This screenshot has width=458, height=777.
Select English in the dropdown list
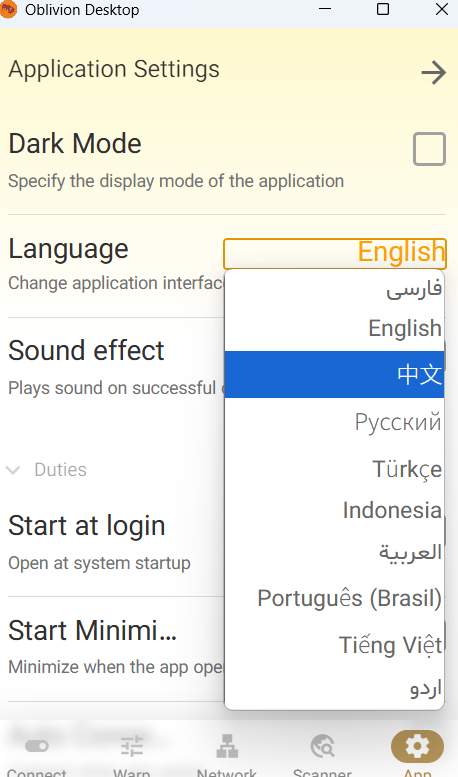334,328
